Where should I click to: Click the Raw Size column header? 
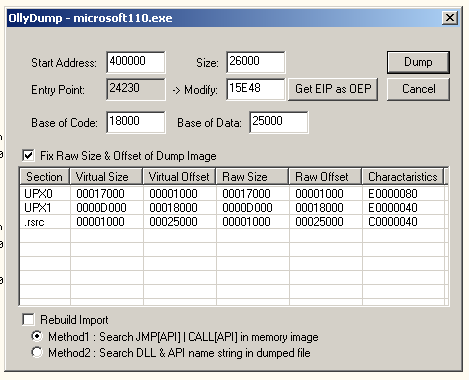pos(252,177)
